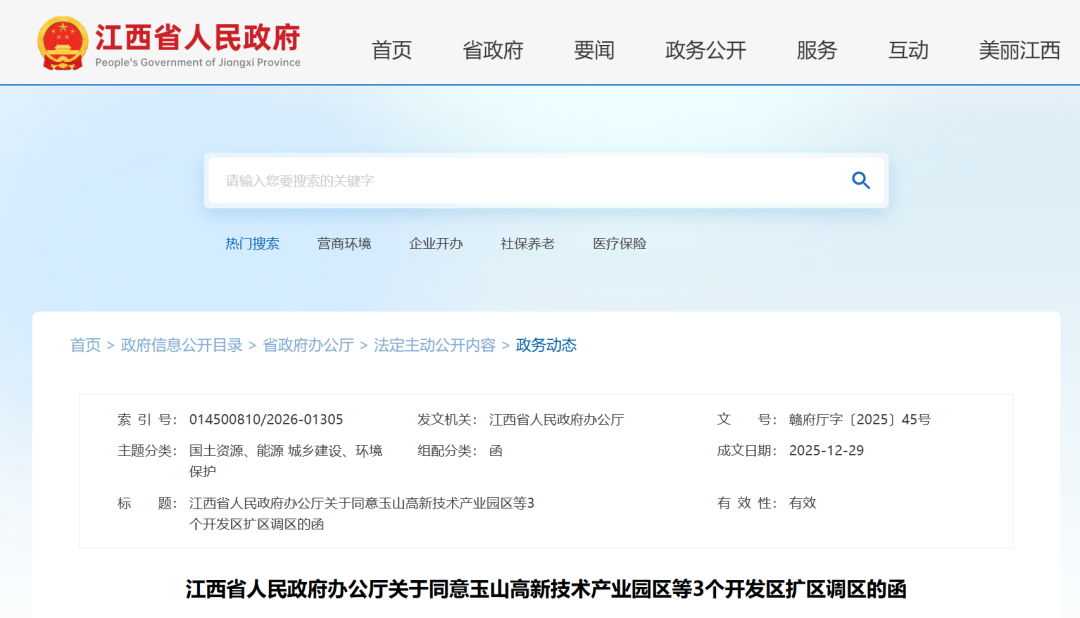Open the 互动 navigation item
The height and width of the screenshot is (618, 1080).
pos(908,50)
